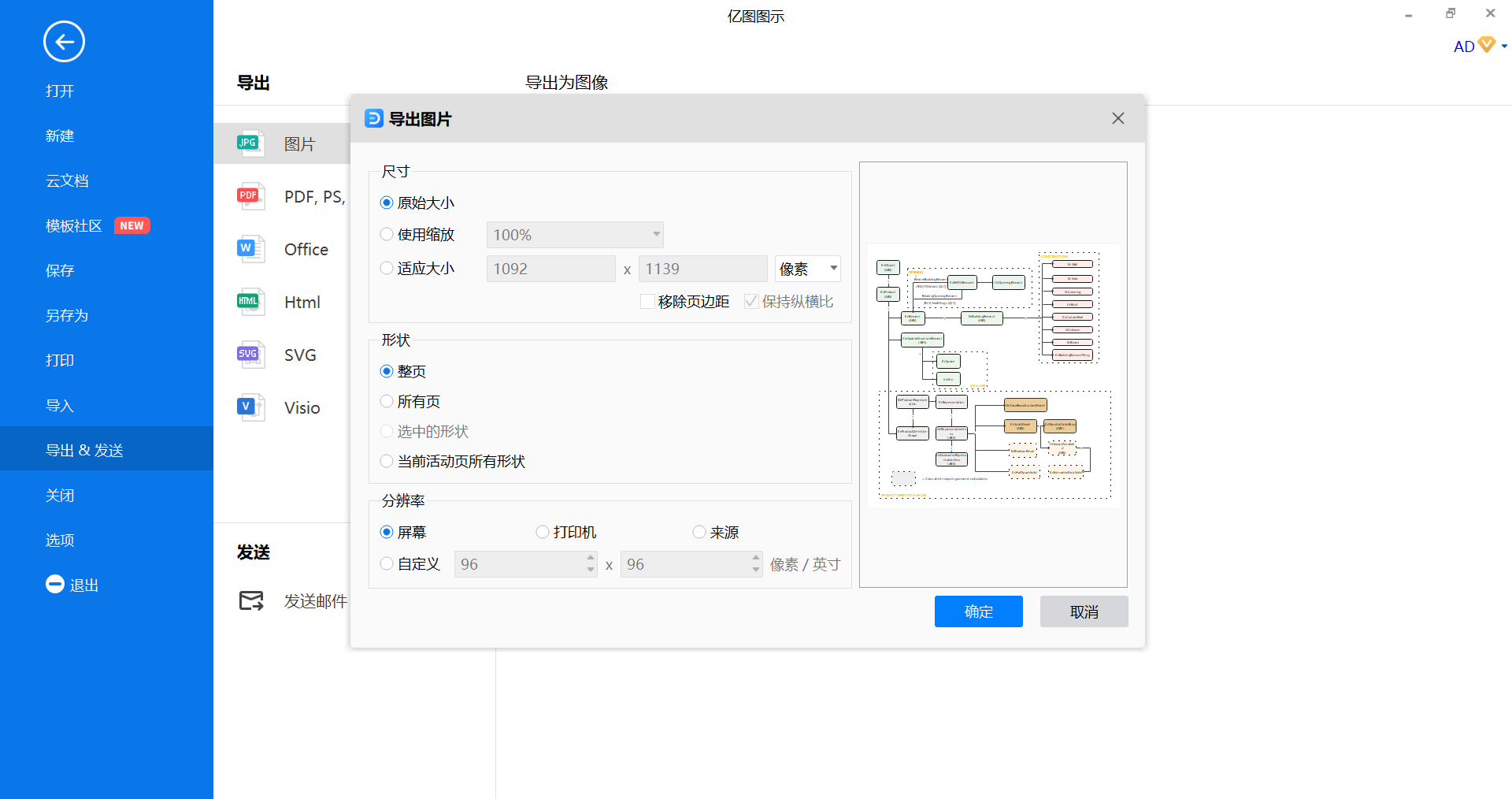This screenshot has height=799, width=1512.
Task: Select SVG export type label
Action: pos(300,355)
